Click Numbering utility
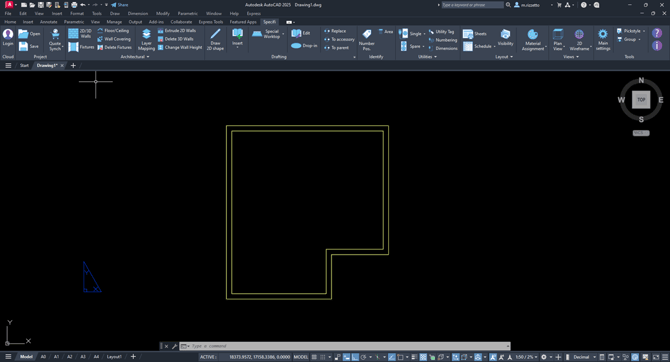Image resolution: width=670 pixels, height=362 pixels. click(443, 40)
